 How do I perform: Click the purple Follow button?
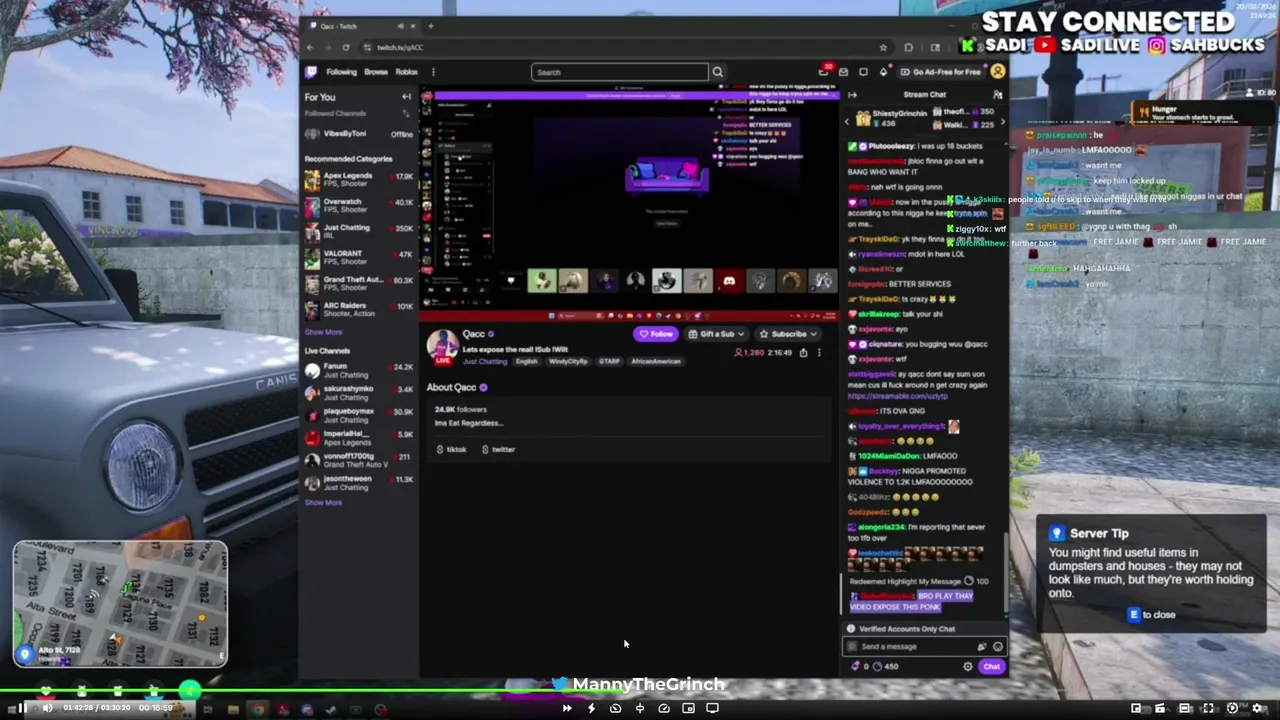(656, 334)
